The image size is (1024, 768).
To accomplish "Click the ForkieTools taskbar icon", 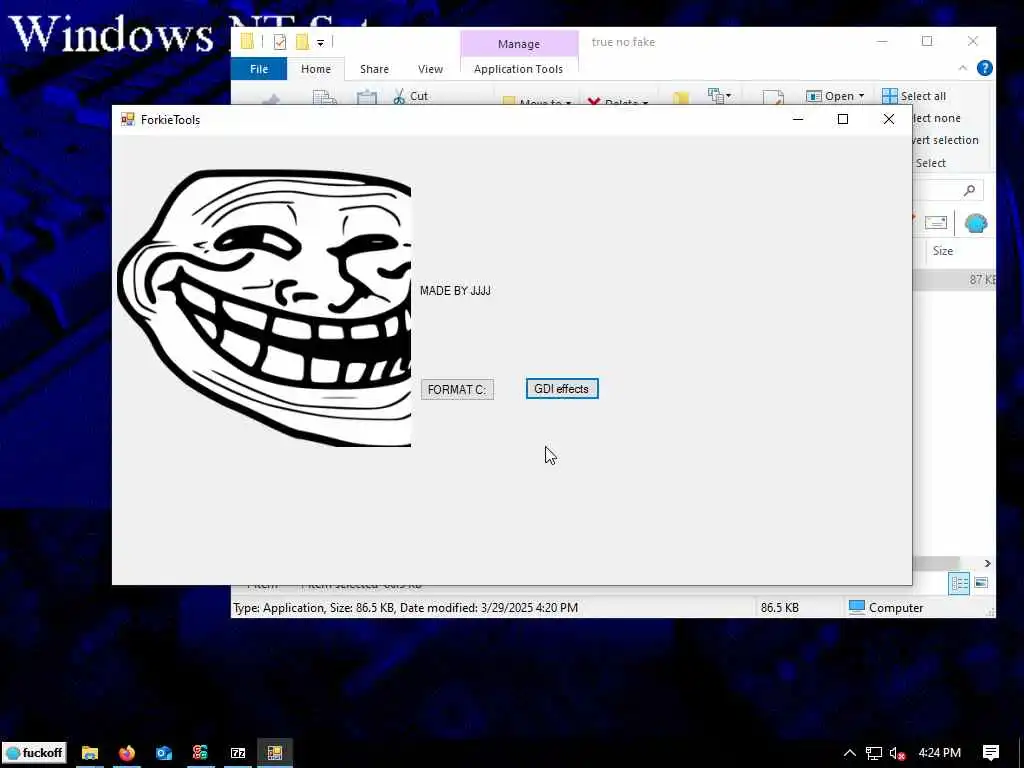I will [275, 753].
